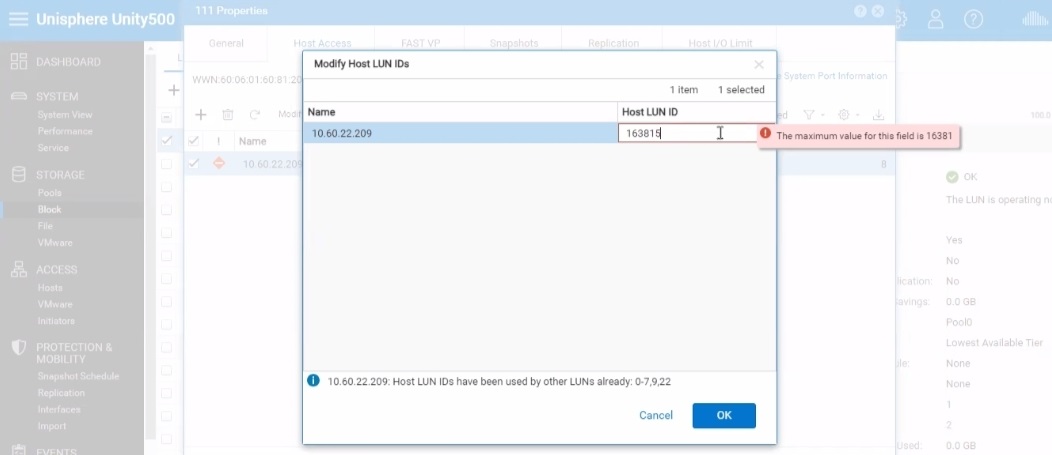Open Hosts under Access
Viewport: 1052px width, 455px height.
click(50, 287)
